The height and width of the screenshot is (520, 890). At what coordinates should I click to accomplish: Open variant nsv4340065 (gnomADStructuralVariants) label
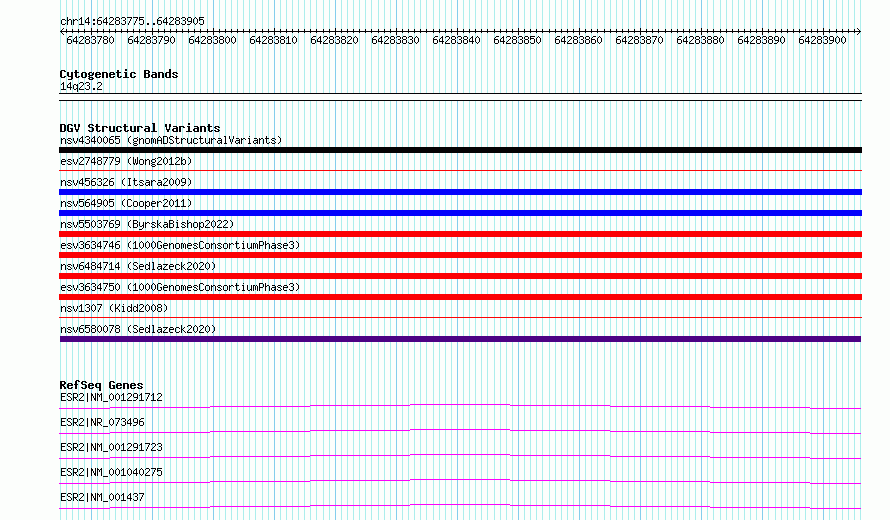coord(171,140)
